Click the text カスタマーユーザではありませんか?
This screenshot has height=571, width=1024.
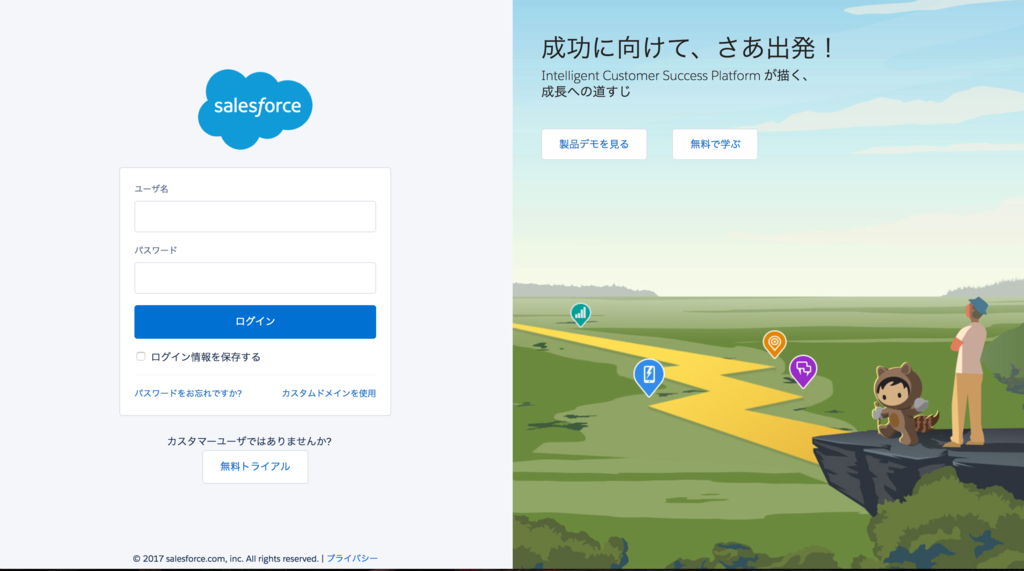249,441
